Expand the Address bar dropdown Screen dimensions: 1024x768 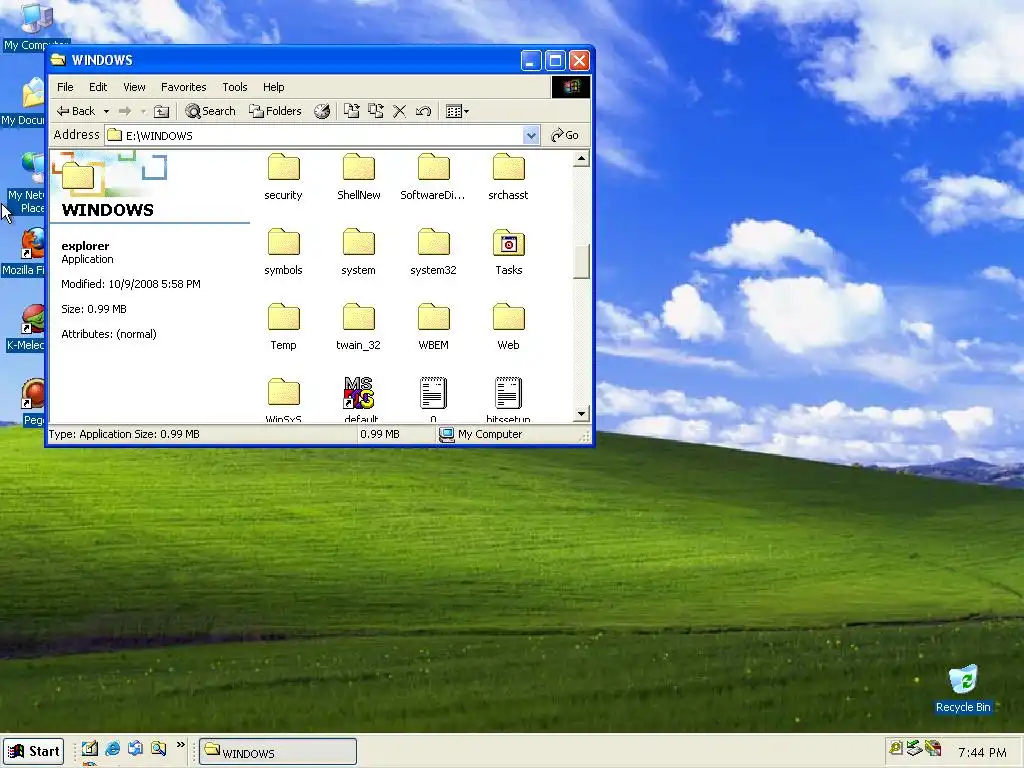tap(531, 135)
